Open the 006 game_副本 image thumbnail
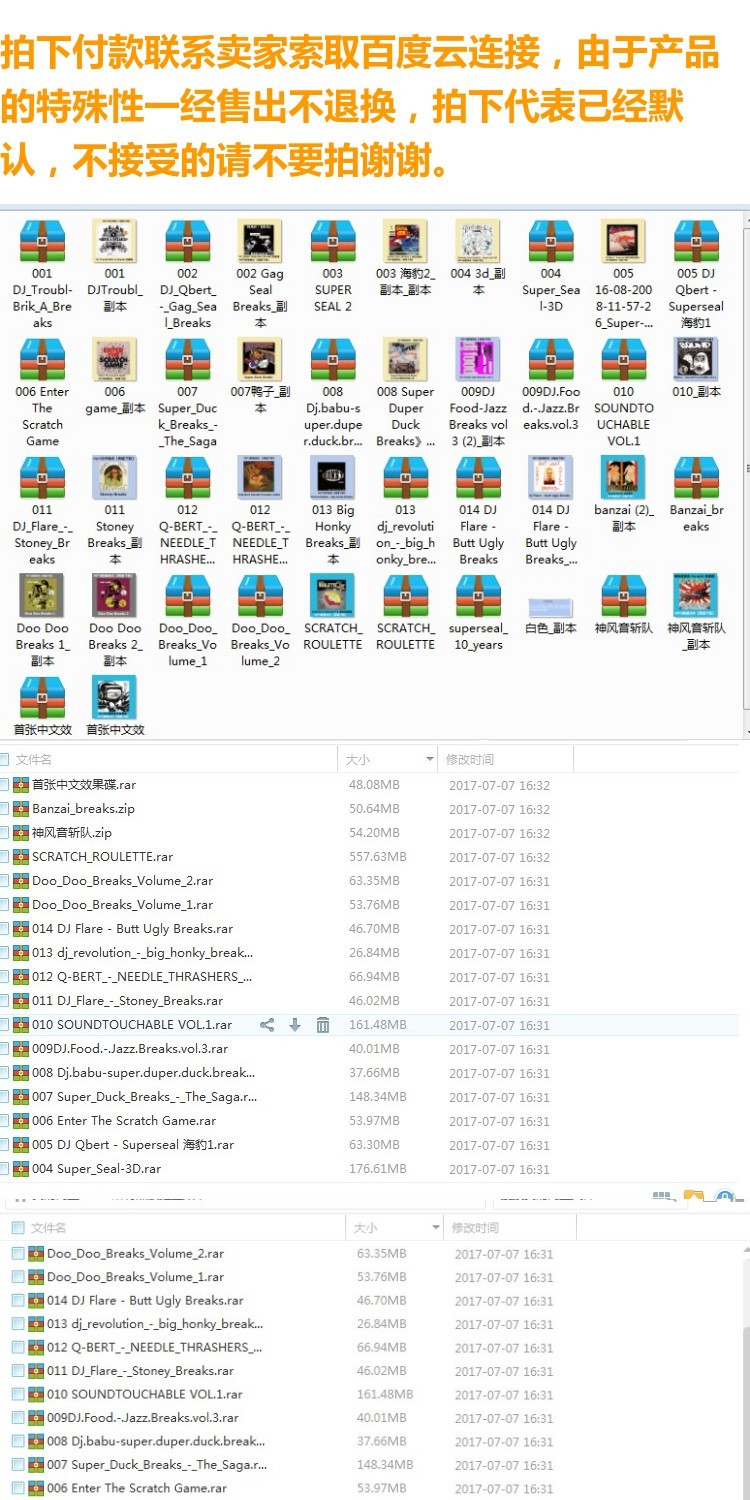The width and height of the screenshot is (750, 1500). 115,360
